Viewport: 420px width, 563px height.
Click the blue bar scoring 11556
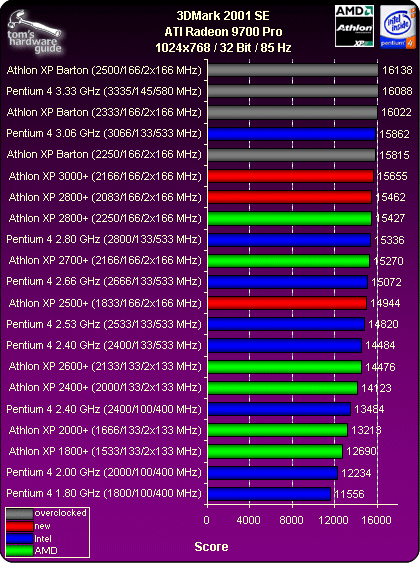[269, 494]
